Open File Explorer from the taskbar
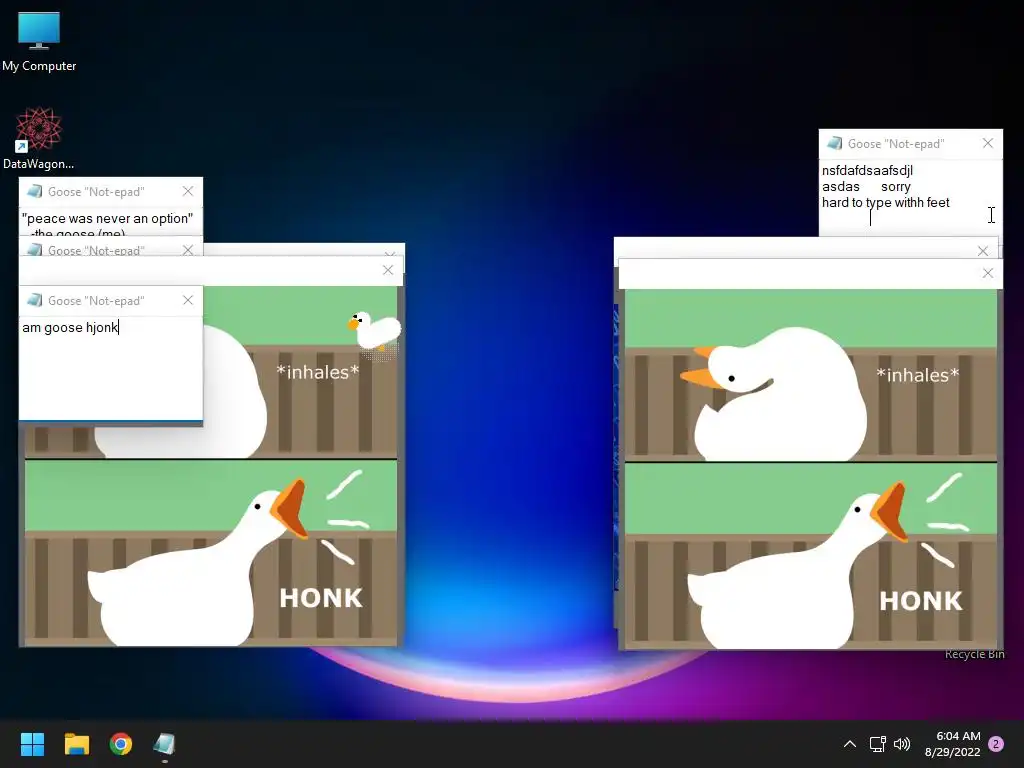 pos(76,744)
